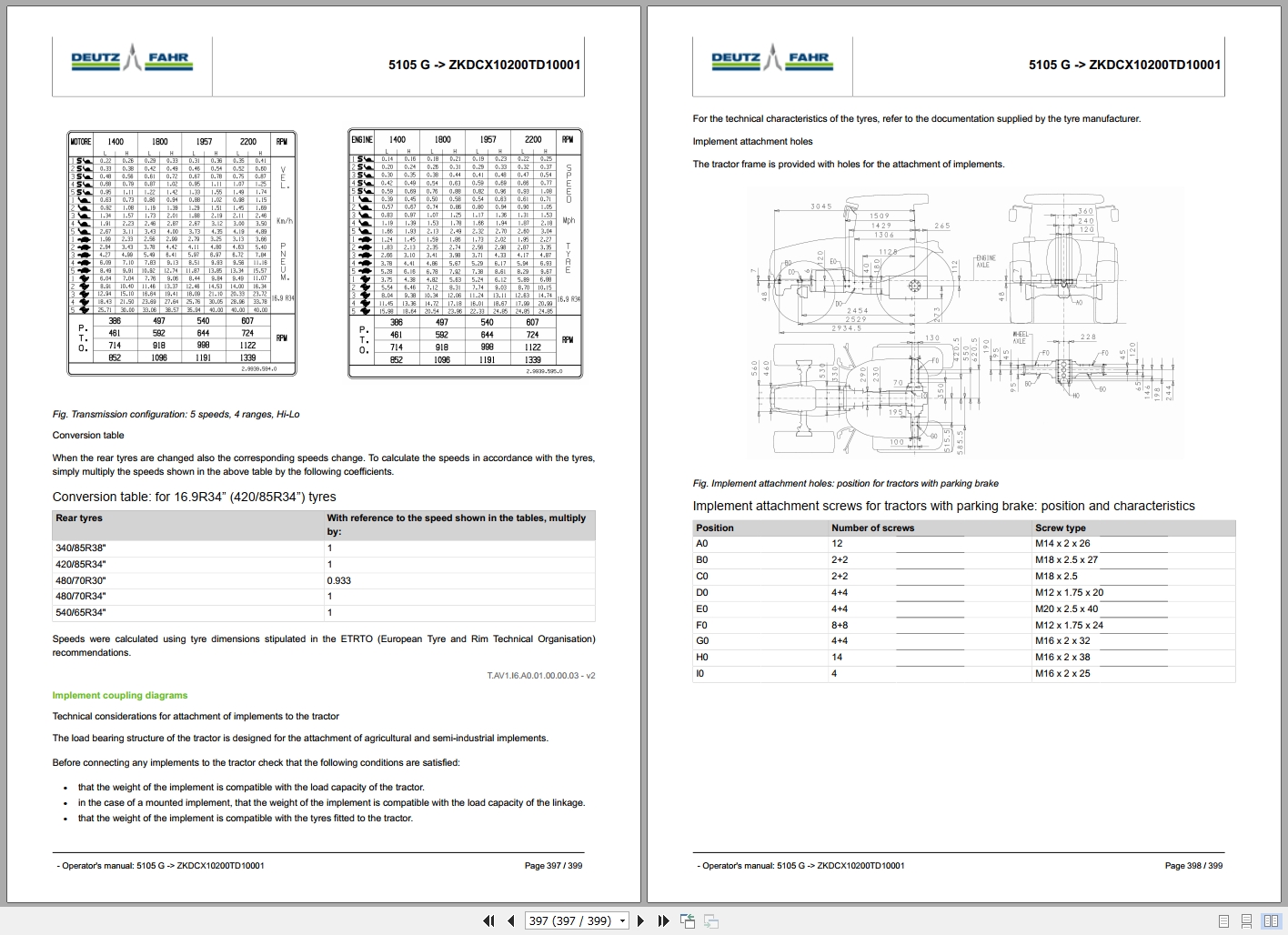Advance to the next page

point(641,920)
